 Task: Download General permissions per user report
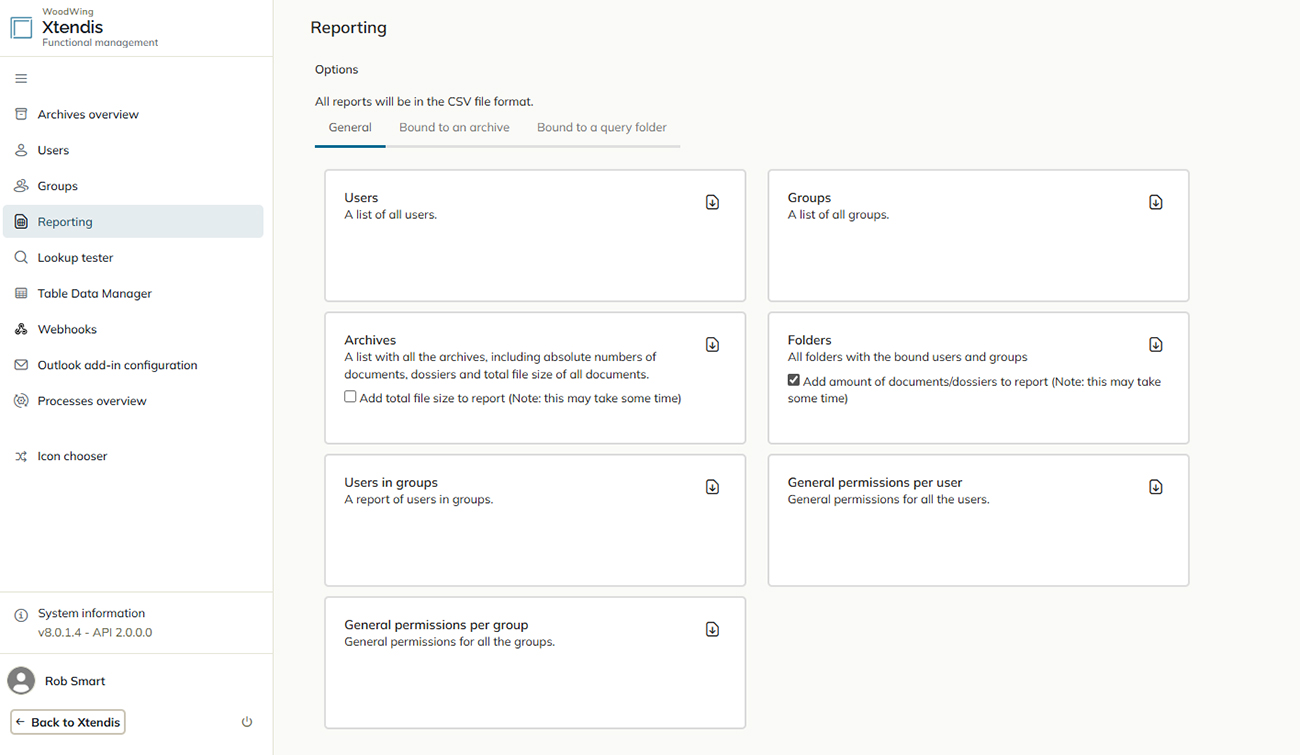pyautogui.click(x=1155, y=487)
